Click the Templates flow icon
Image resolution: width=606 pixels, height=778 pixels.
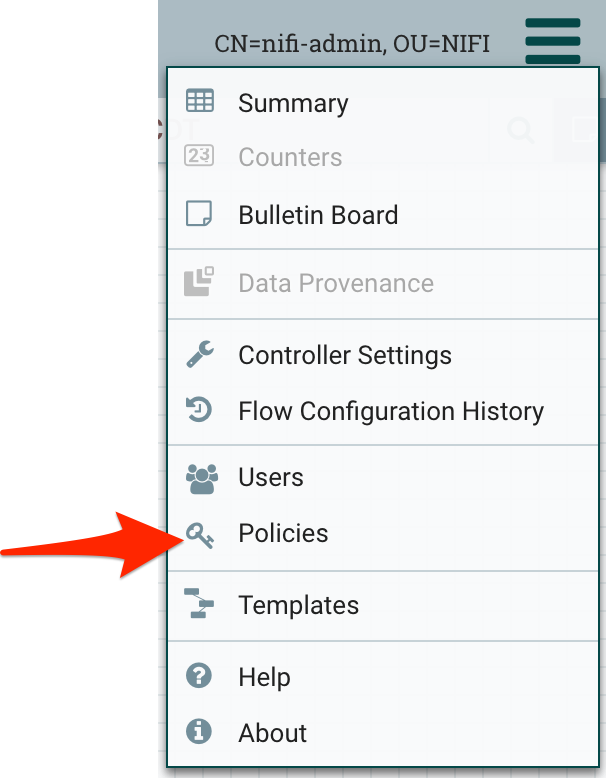tap(200, 604)
